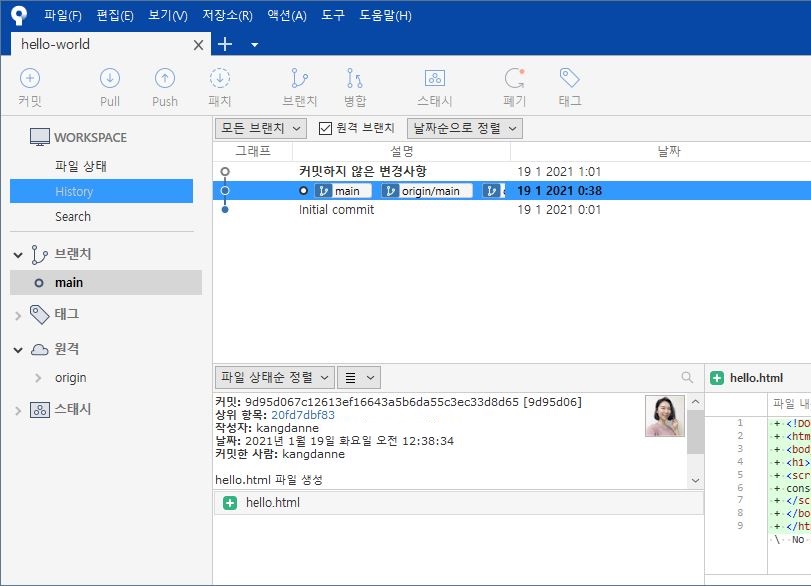The image size is (811, 586).
Task: Click the author avatar thumbnail
Action: pos(665,416)
